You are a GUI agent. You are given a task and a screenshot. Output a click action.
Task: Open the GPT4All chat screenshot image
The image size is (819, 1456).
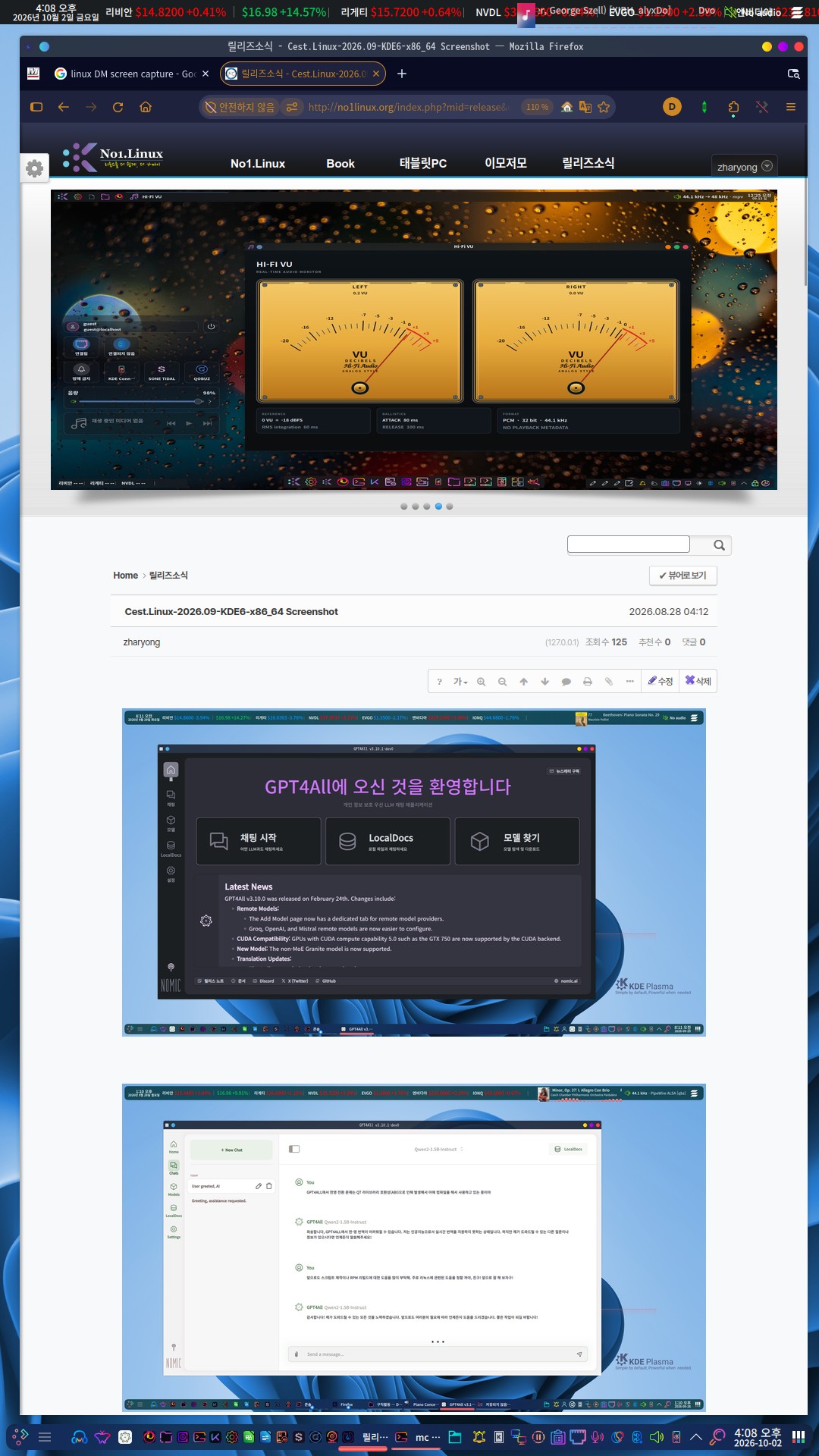point(414,1247)
